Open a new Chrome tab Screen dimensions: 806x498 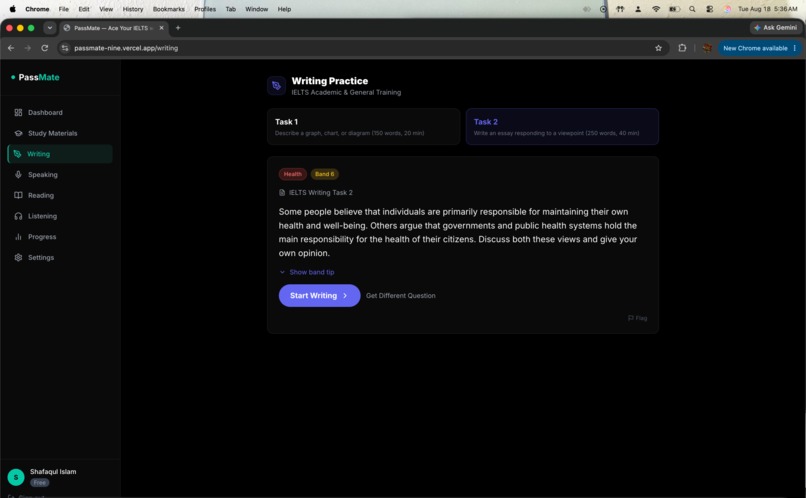coord(178,28)
